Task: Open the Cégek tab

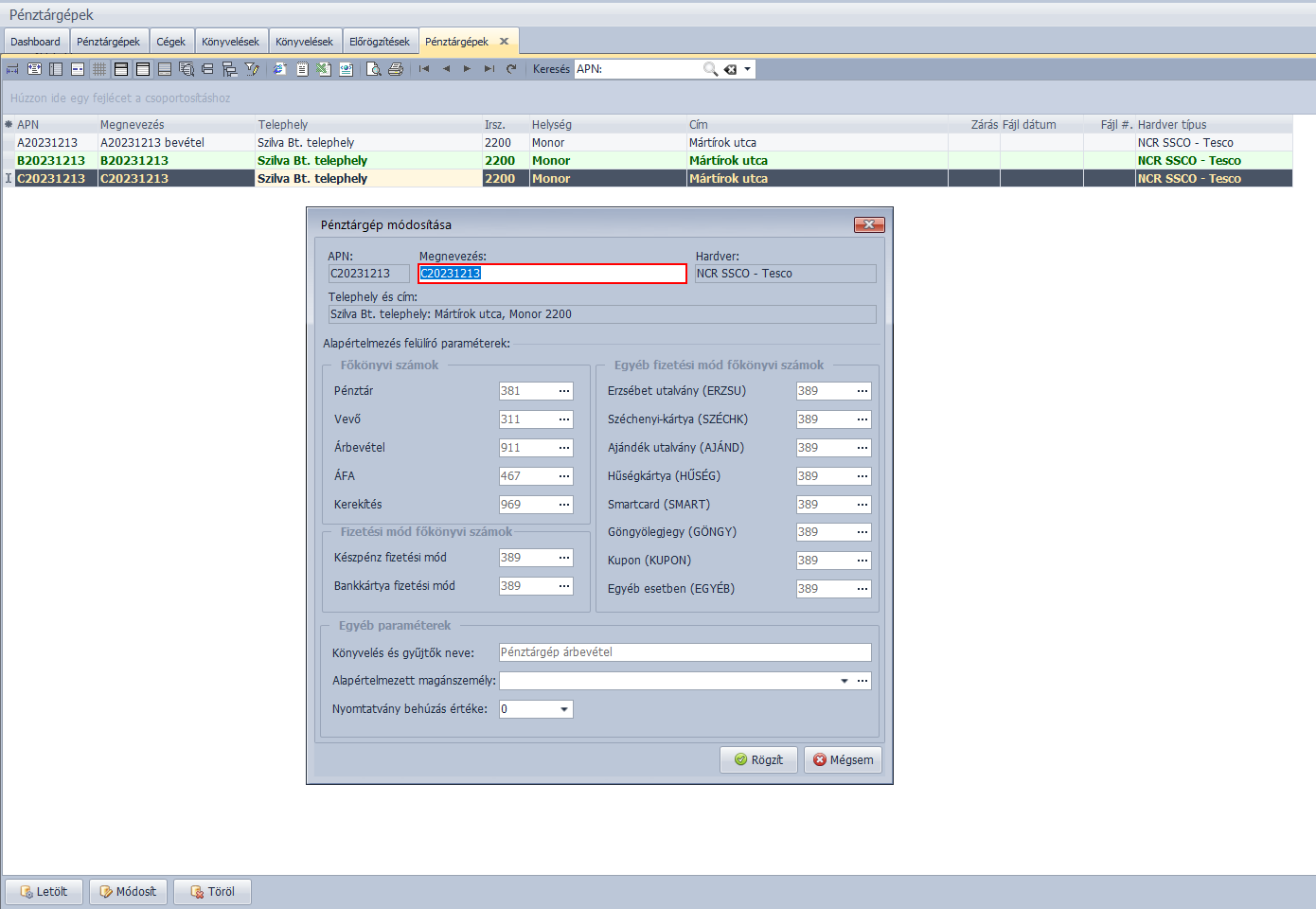Action: coord(171,42)
